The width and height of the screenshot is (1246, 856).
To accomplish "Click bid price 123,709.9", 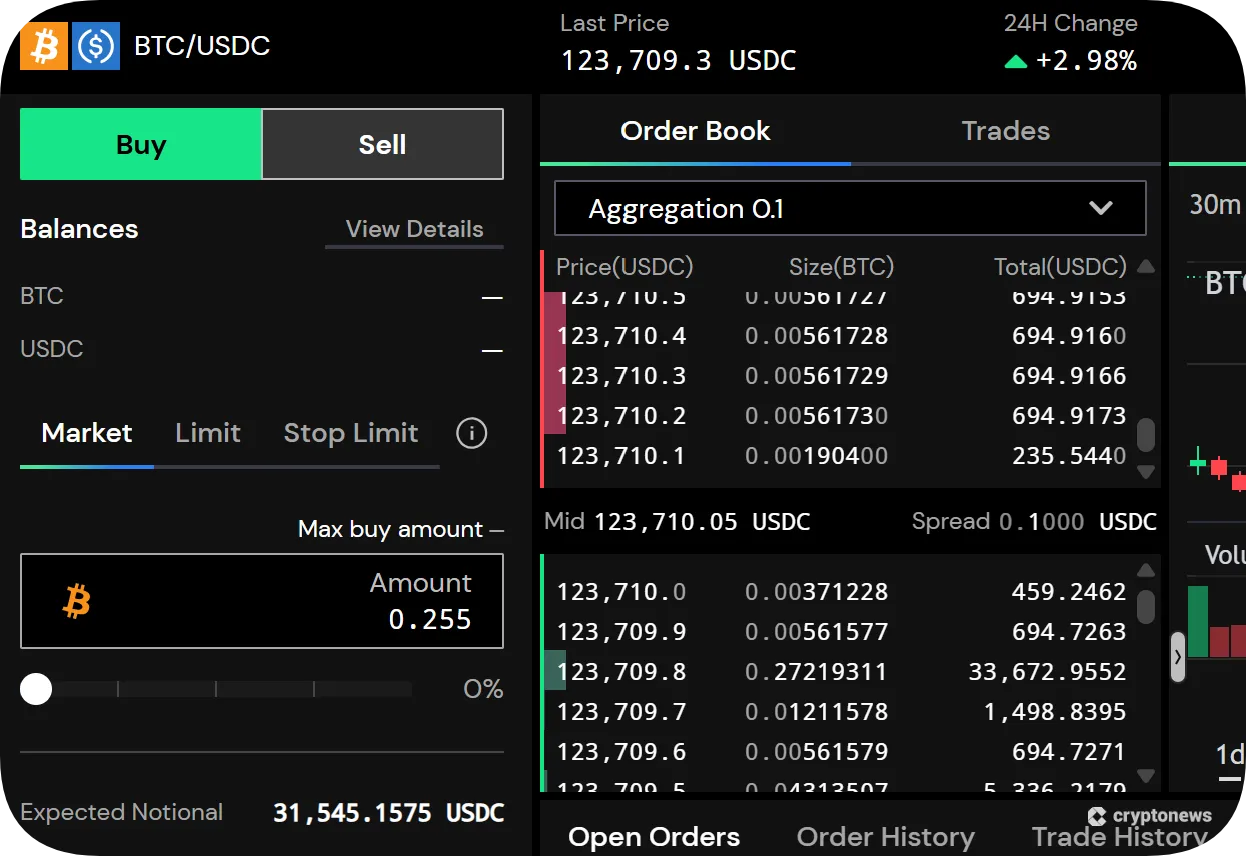I will pyautogui.click(x=621, y=632).
